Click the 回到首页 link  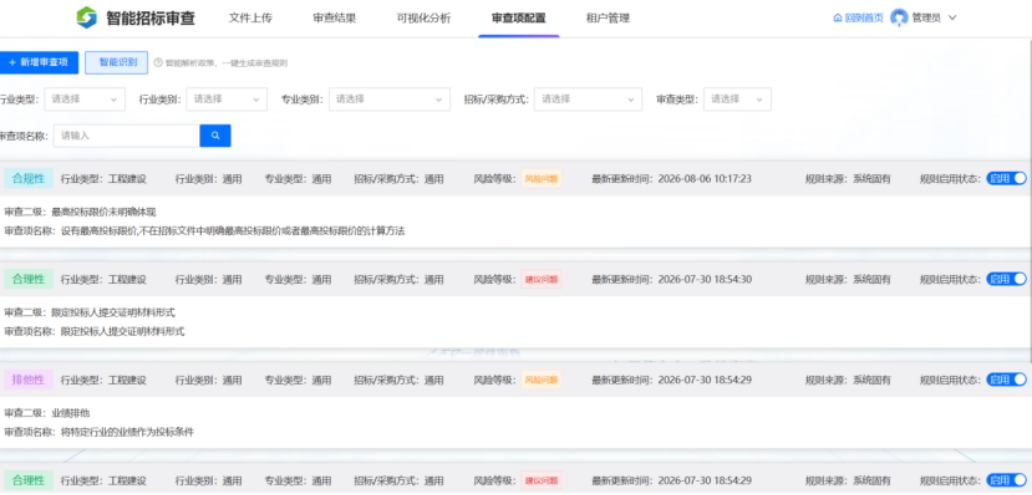864,18
